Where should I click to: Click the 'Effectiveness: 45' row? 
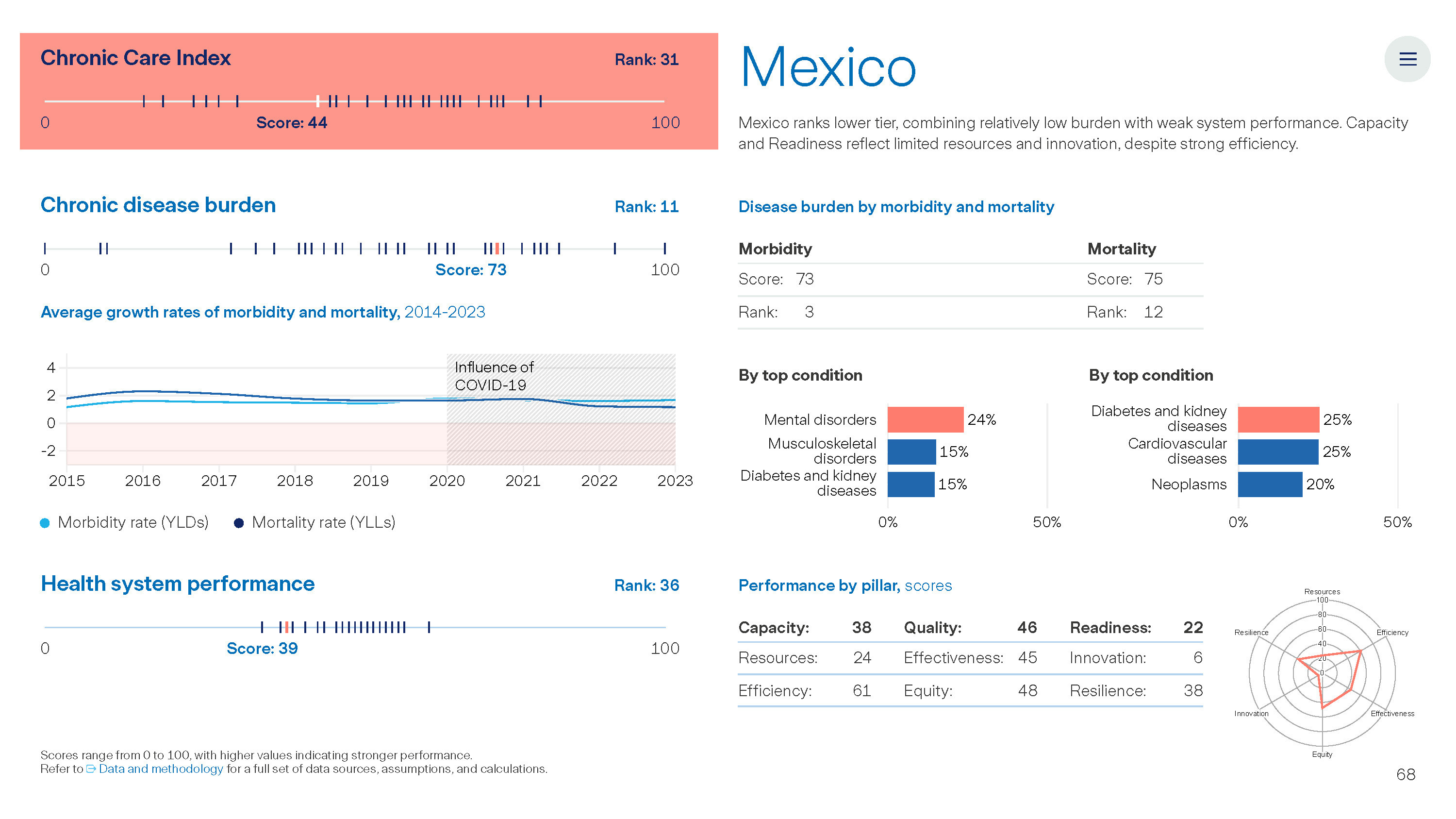[970, 658]
